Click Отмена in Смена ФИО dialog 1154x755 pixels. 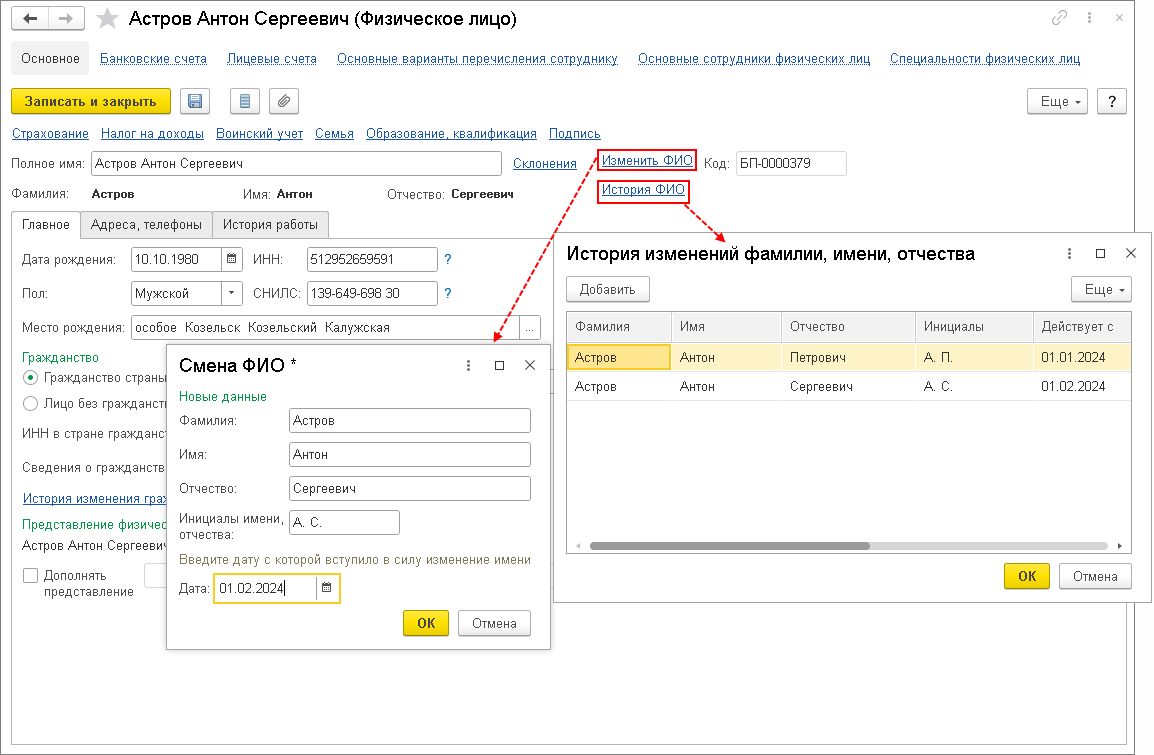point(494,623)
